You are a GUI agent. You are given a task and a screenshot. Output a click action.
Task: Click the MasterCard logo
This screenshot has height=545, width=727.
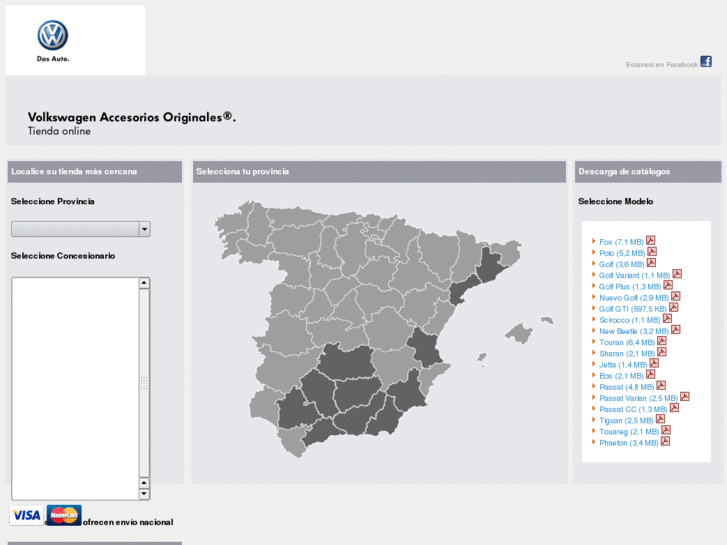(x=64, y=515)
